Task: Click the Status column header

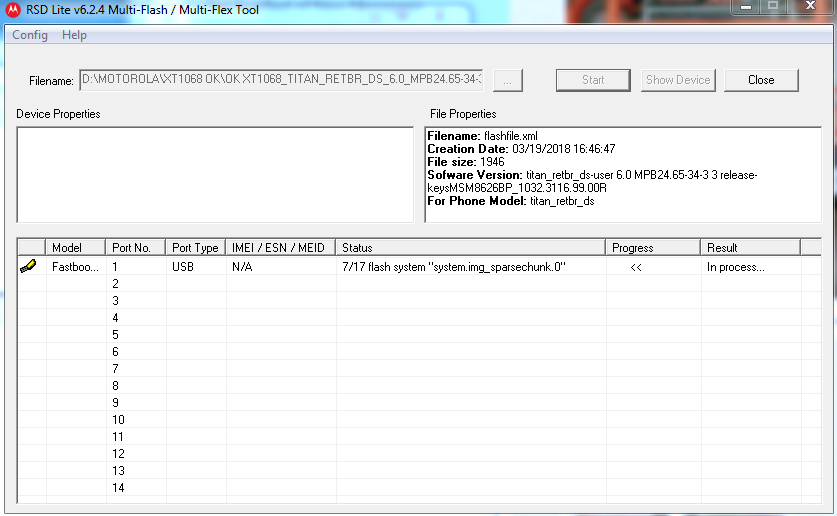Action: pyautogui.click(x=470, y=248)
